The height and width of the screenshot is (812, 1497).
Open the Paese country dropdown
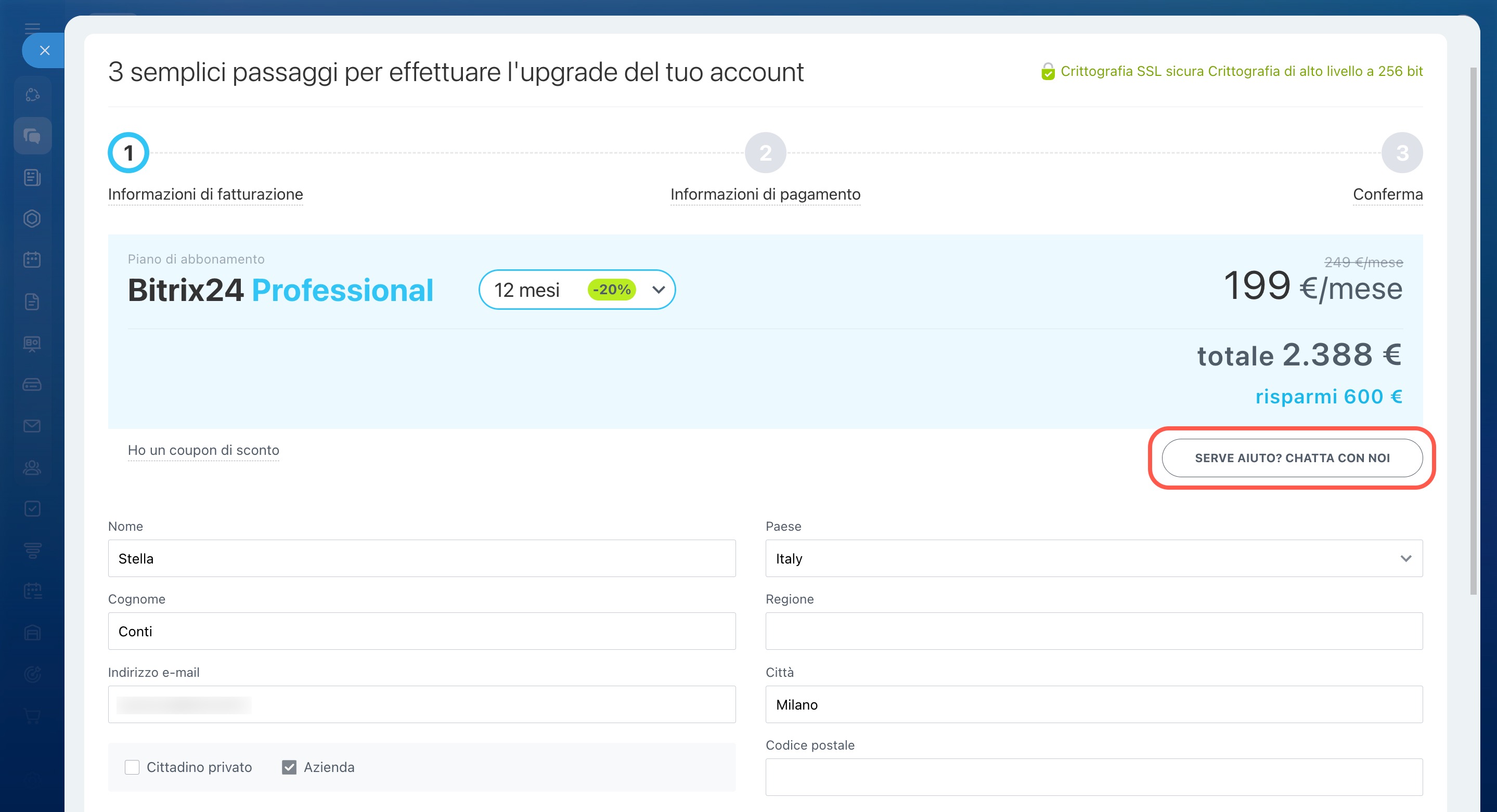coord(1093,558)
